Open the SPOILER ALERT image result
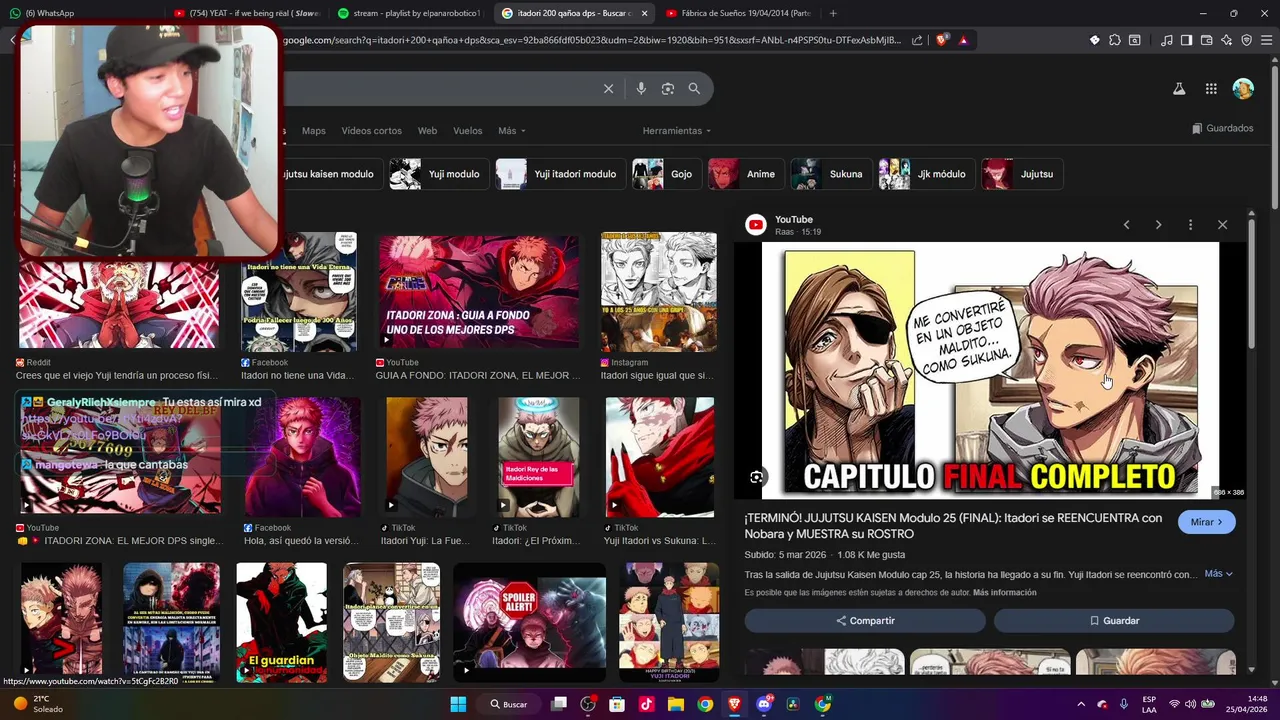1280x720 pixels. pyautogui.click(x=530, y=622)
